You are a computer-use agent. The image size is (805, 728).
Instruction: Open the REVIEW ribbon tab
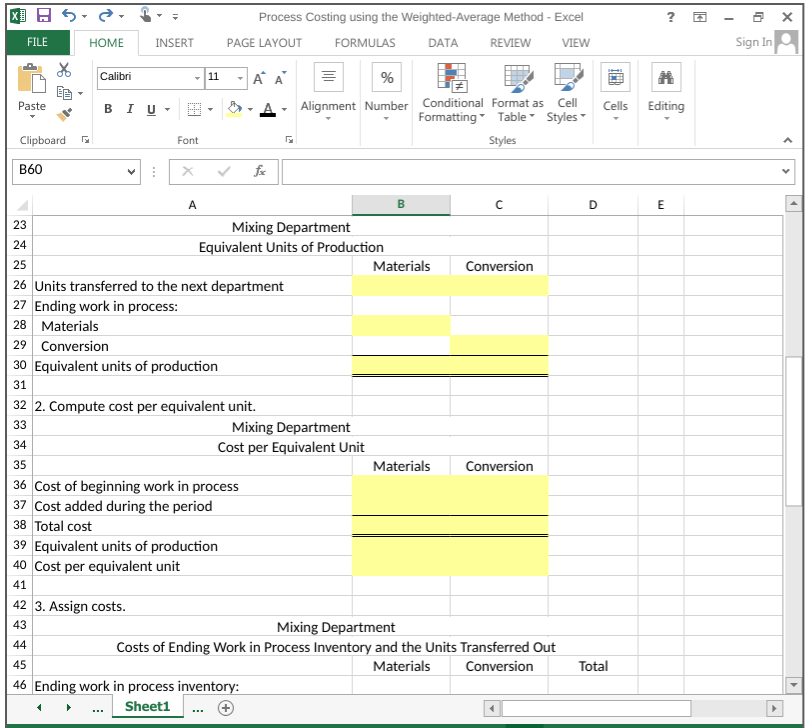(510, 43)
